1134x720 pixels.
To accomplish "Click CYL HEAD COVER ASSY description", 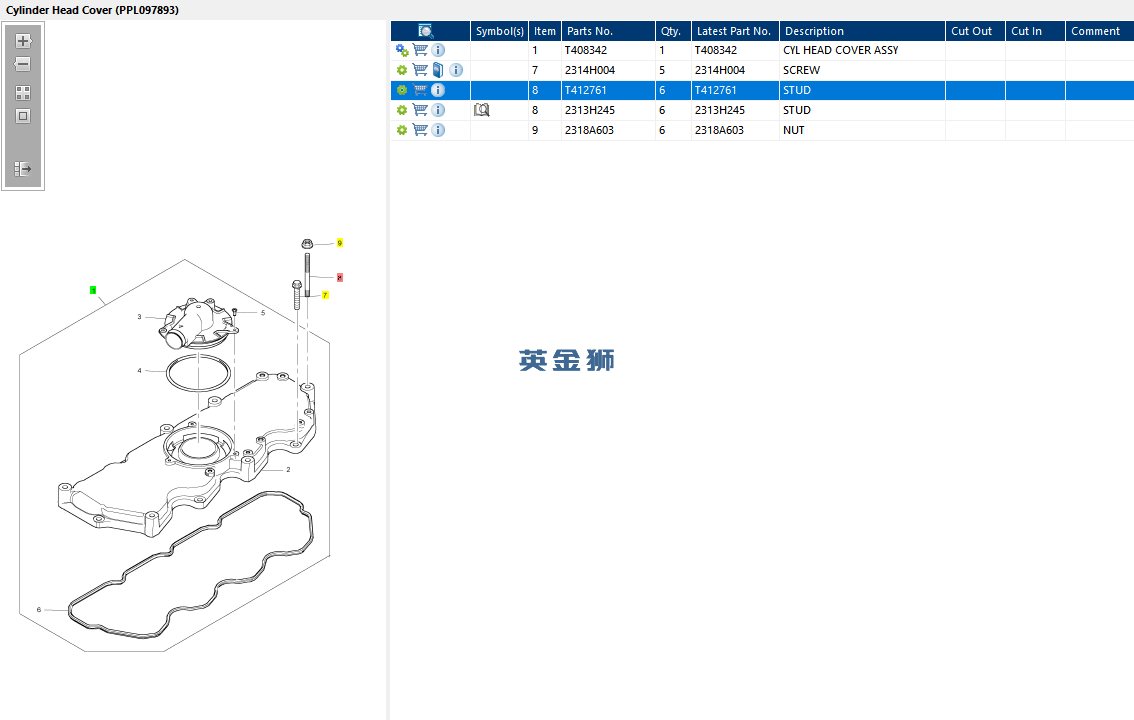I will [840, 51].
